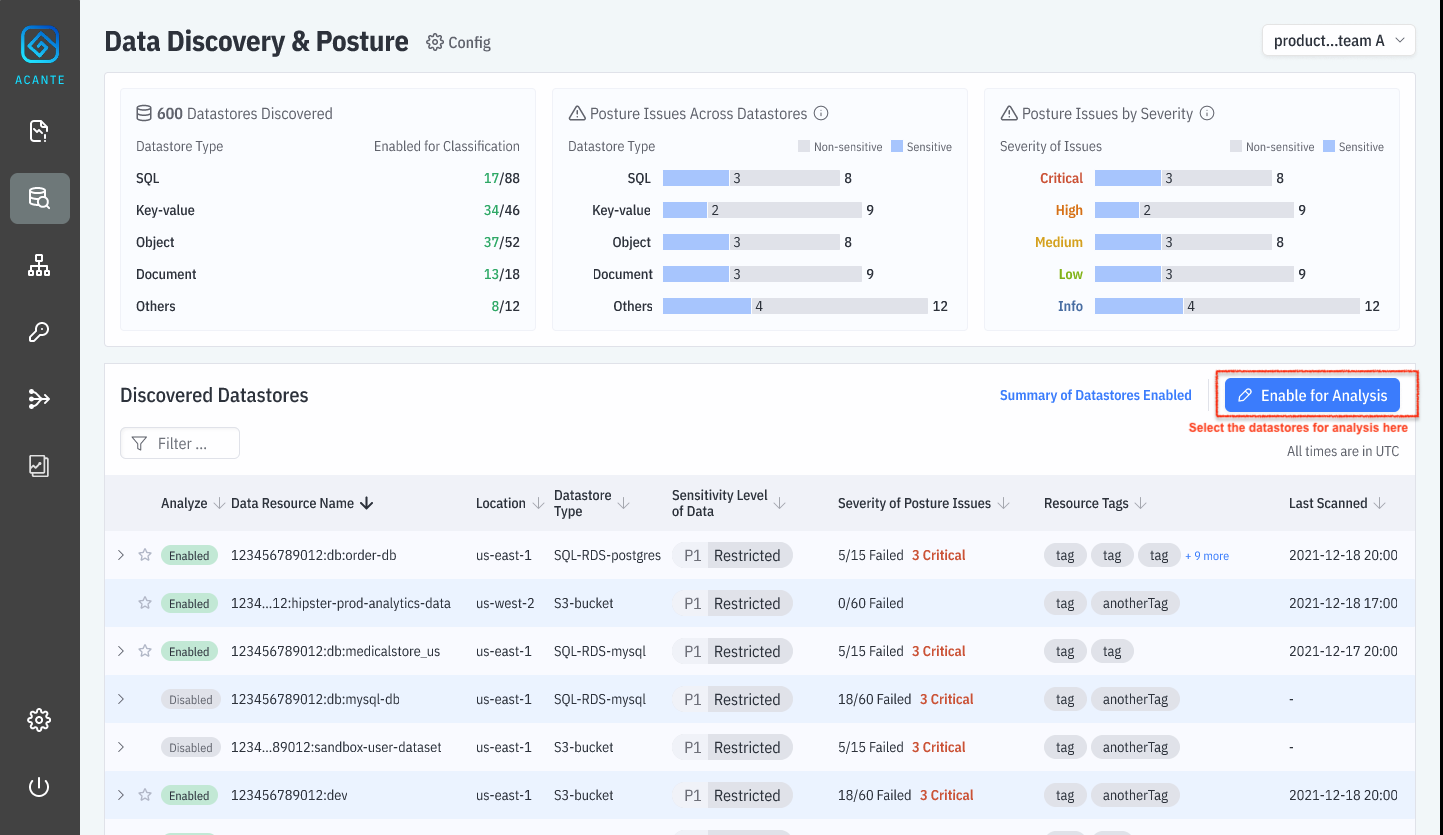Expand the sandbox-user-dataset row
The height and width of the screenshot is (835, 1443).
121,747
